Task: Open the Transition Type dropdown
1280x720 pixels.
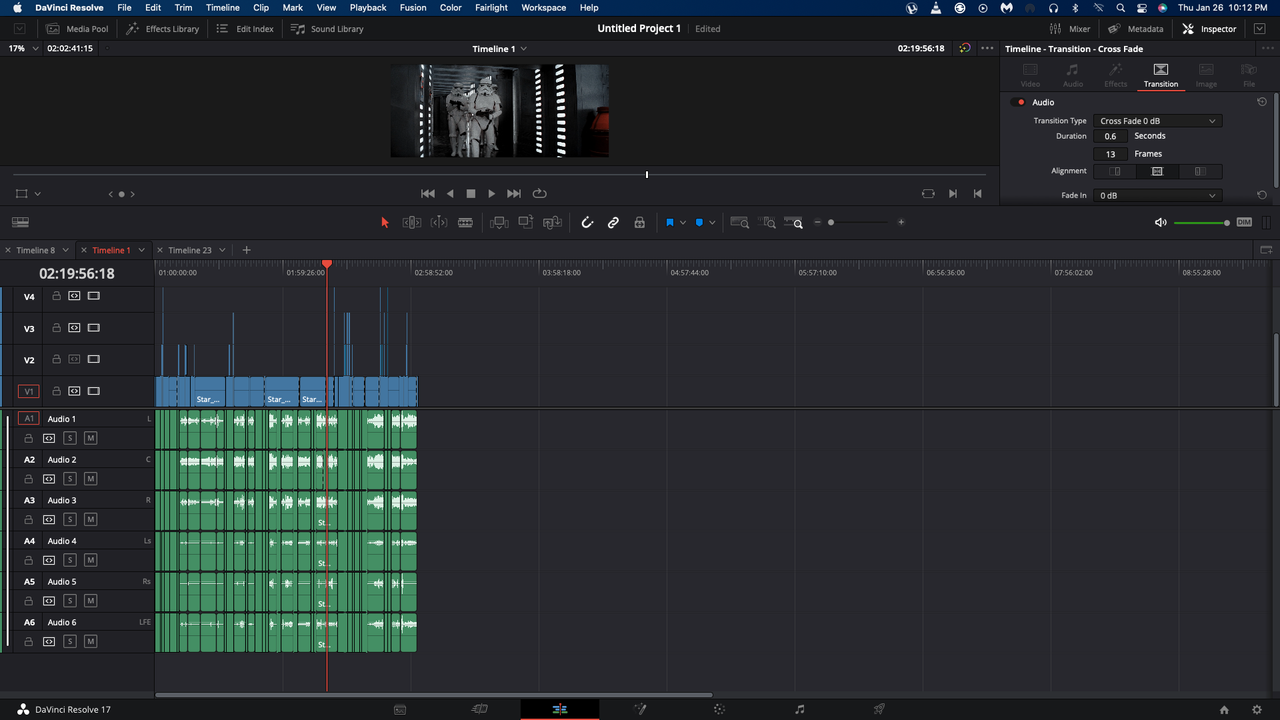Action: click(1157, 121)
